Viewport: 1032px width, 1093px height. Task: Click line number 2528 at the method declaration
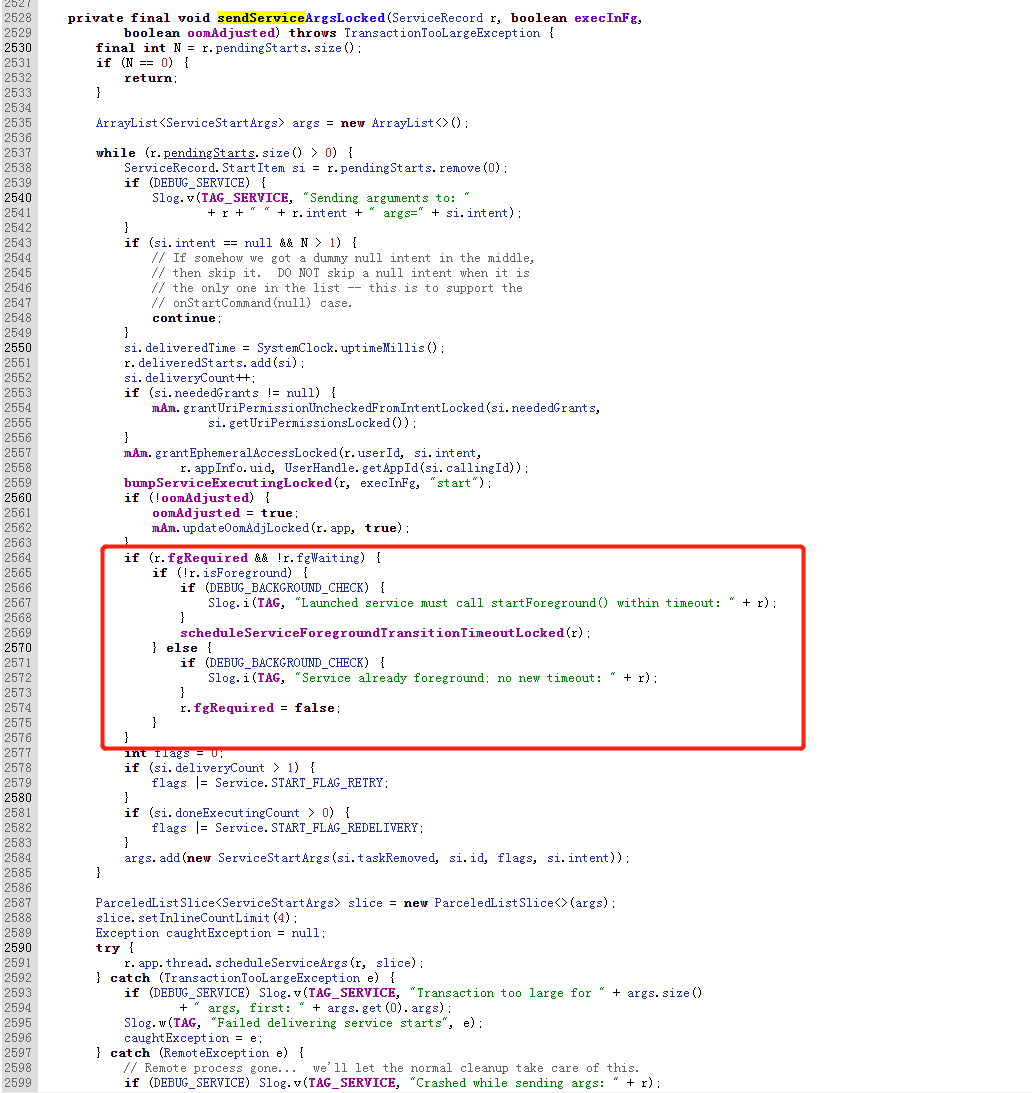[x=17, y=18]
